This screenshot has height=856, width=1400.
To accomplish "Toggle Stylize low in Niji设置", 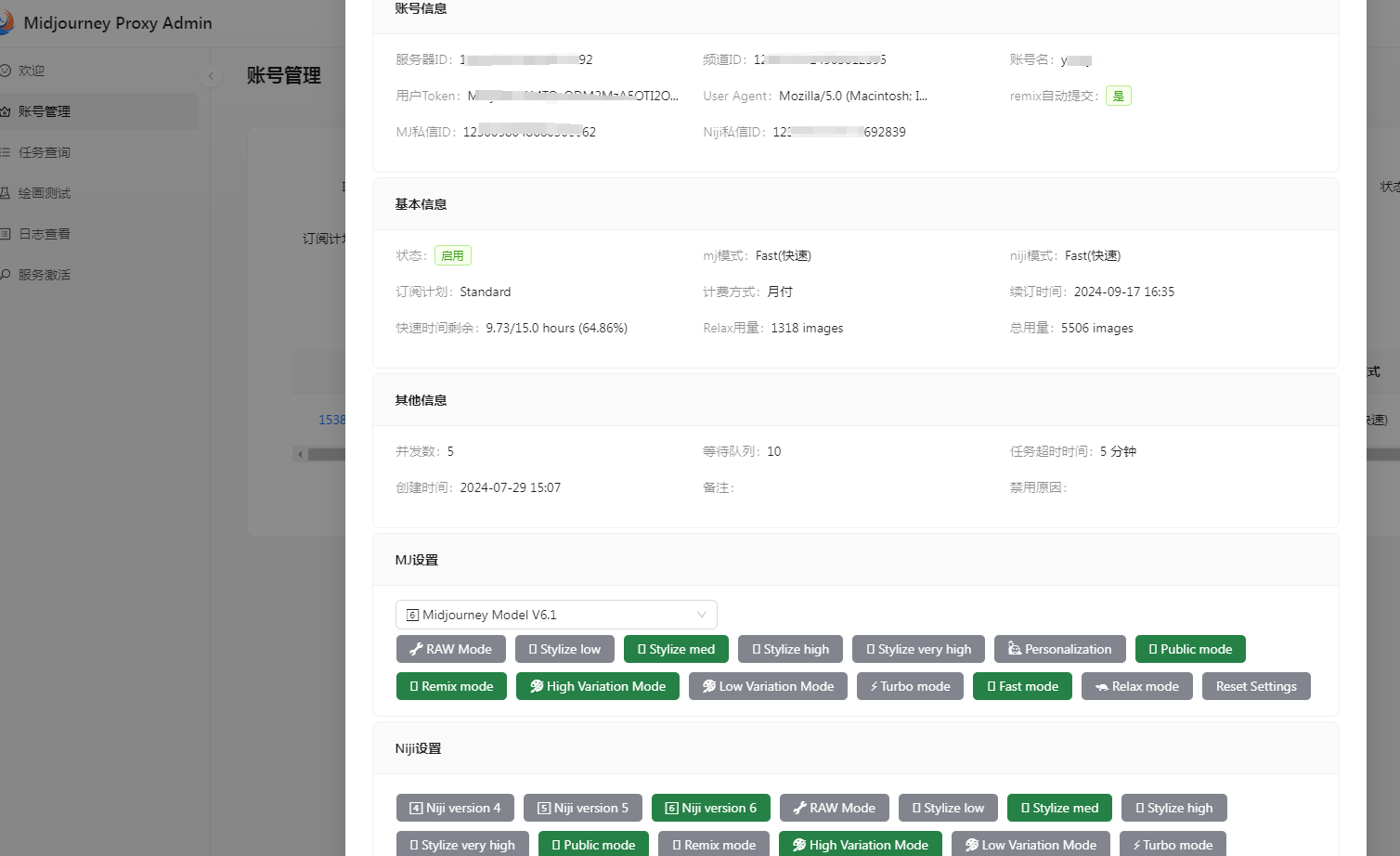I will coord(948,808).
